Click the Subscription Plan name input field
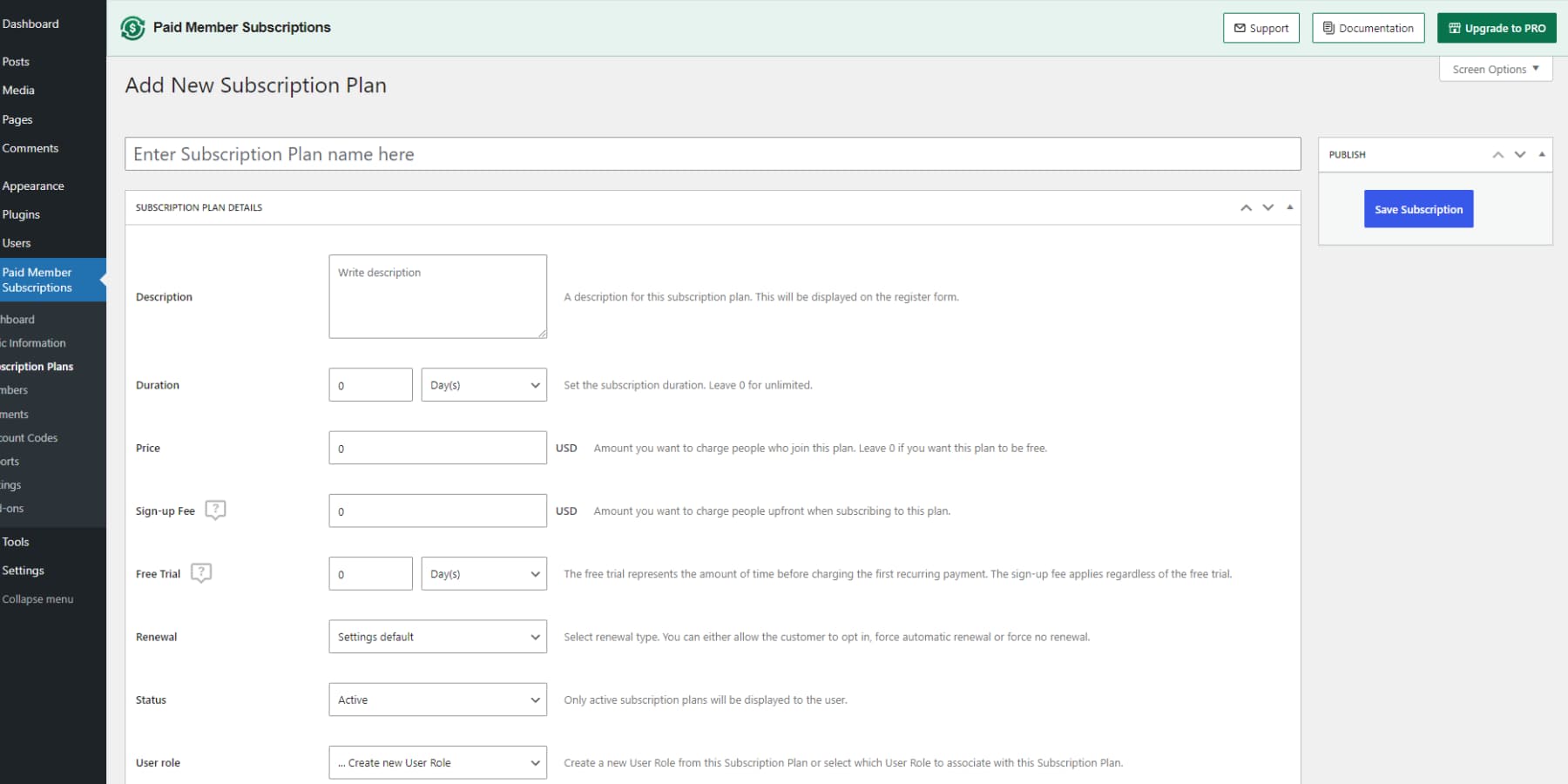The height and width of the screenshot is (784, 1568). [x=711, y=153]
